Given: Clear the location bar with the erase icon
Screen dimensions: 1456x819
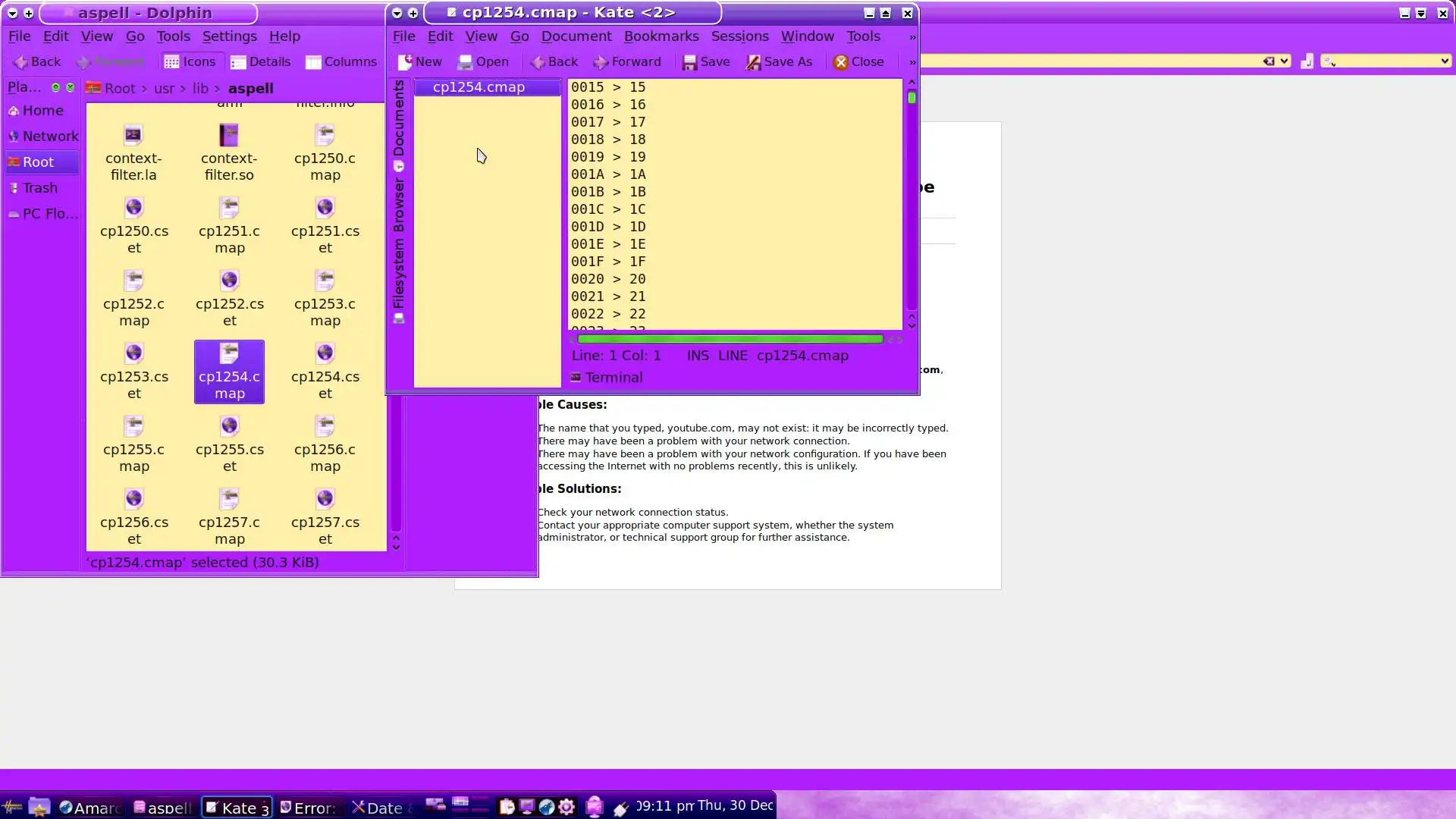Looking at the screenshot, I should point(1269,61).
